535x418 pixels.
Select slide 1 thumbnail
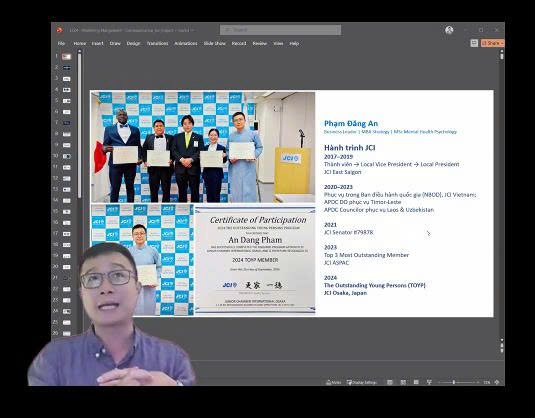(x=67, y=57)
